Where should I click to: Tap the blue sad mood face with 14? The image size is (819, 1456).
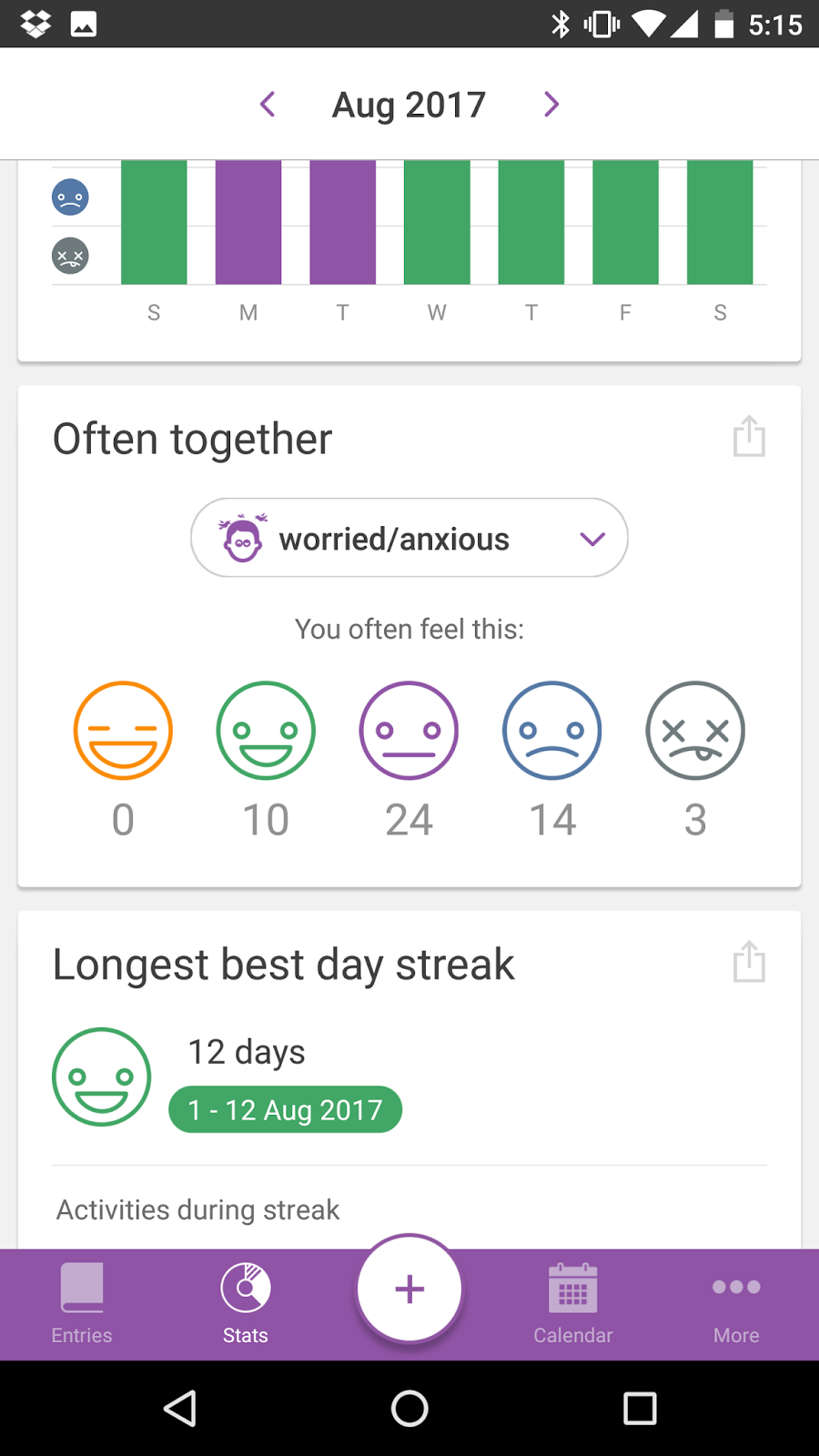point(552,731)
